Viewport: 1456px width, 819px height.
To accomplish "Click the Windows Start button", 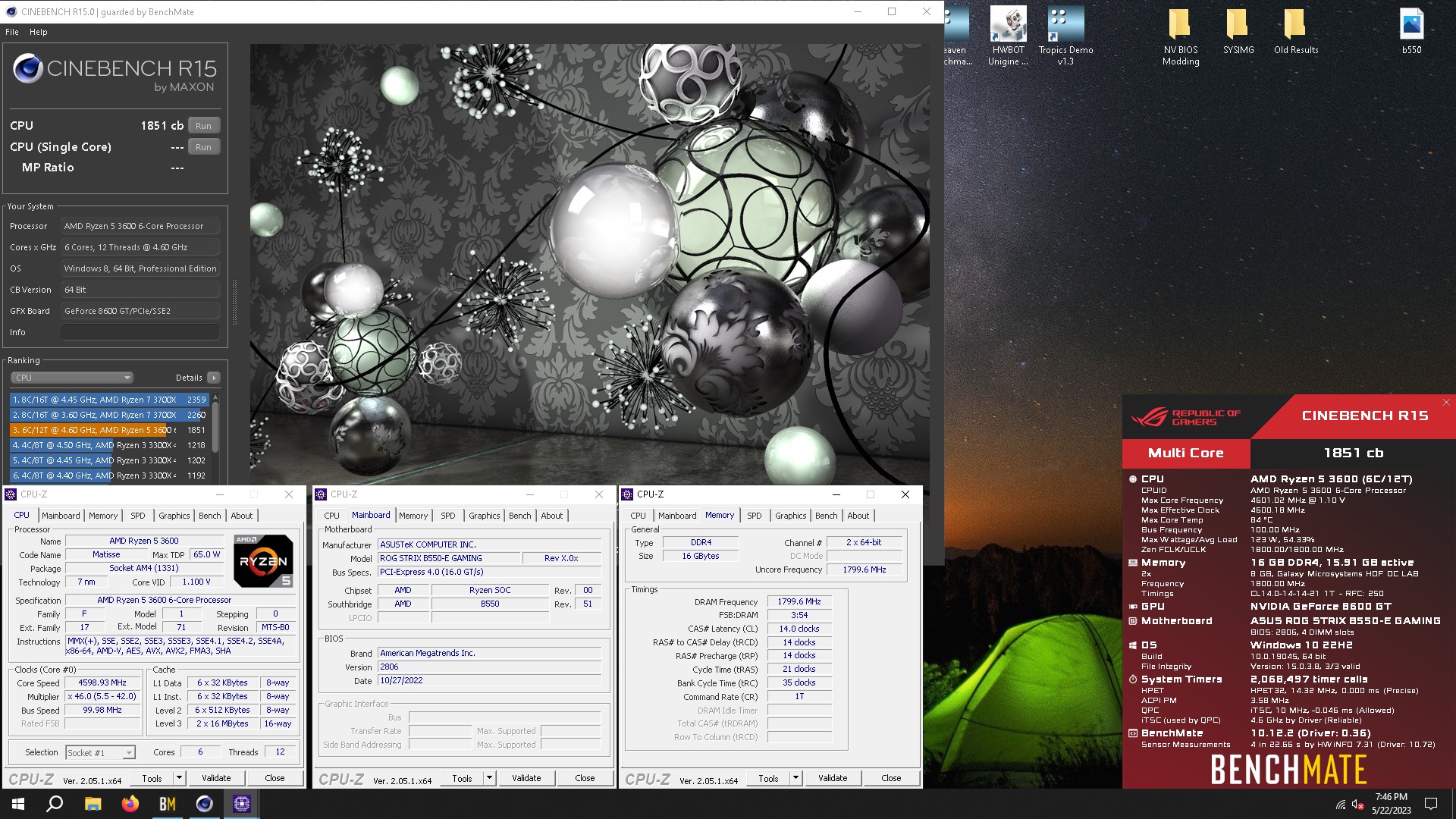I will (18, 804).
